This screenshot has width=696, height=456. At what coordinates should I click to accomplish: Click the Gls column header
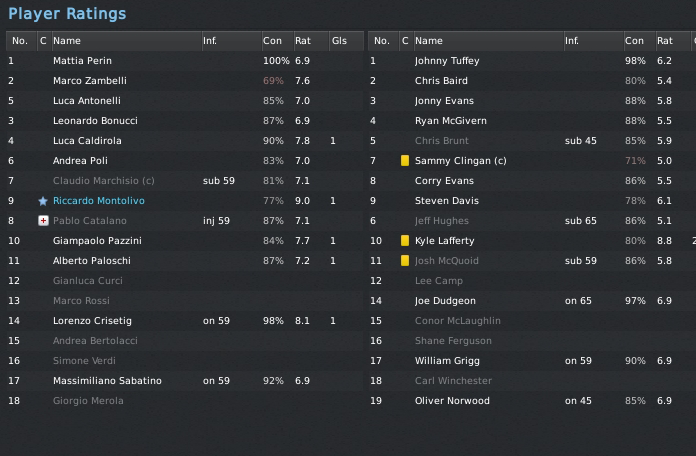[x=340, y=41]
